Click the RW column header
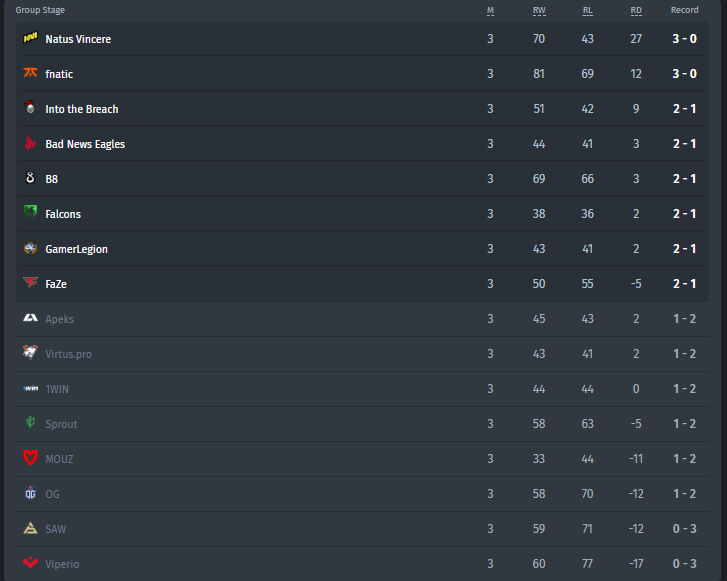Image resolution: width=727 pixels, height=581 pixels. click(539, 11)
